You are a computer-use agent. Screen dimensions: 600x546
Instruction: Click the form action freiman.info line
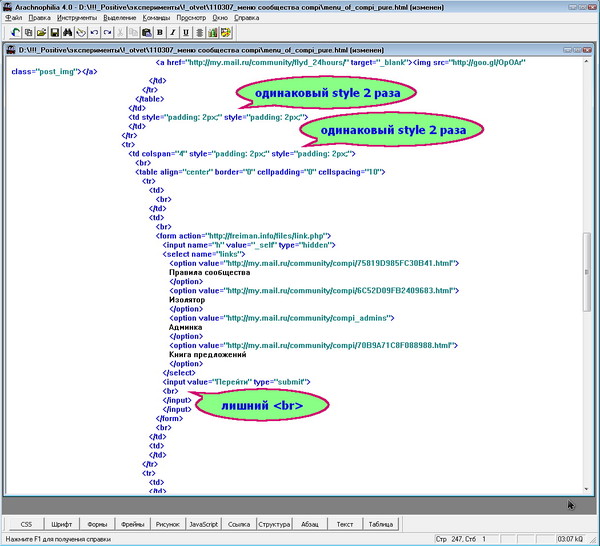(x=243, y=236)
